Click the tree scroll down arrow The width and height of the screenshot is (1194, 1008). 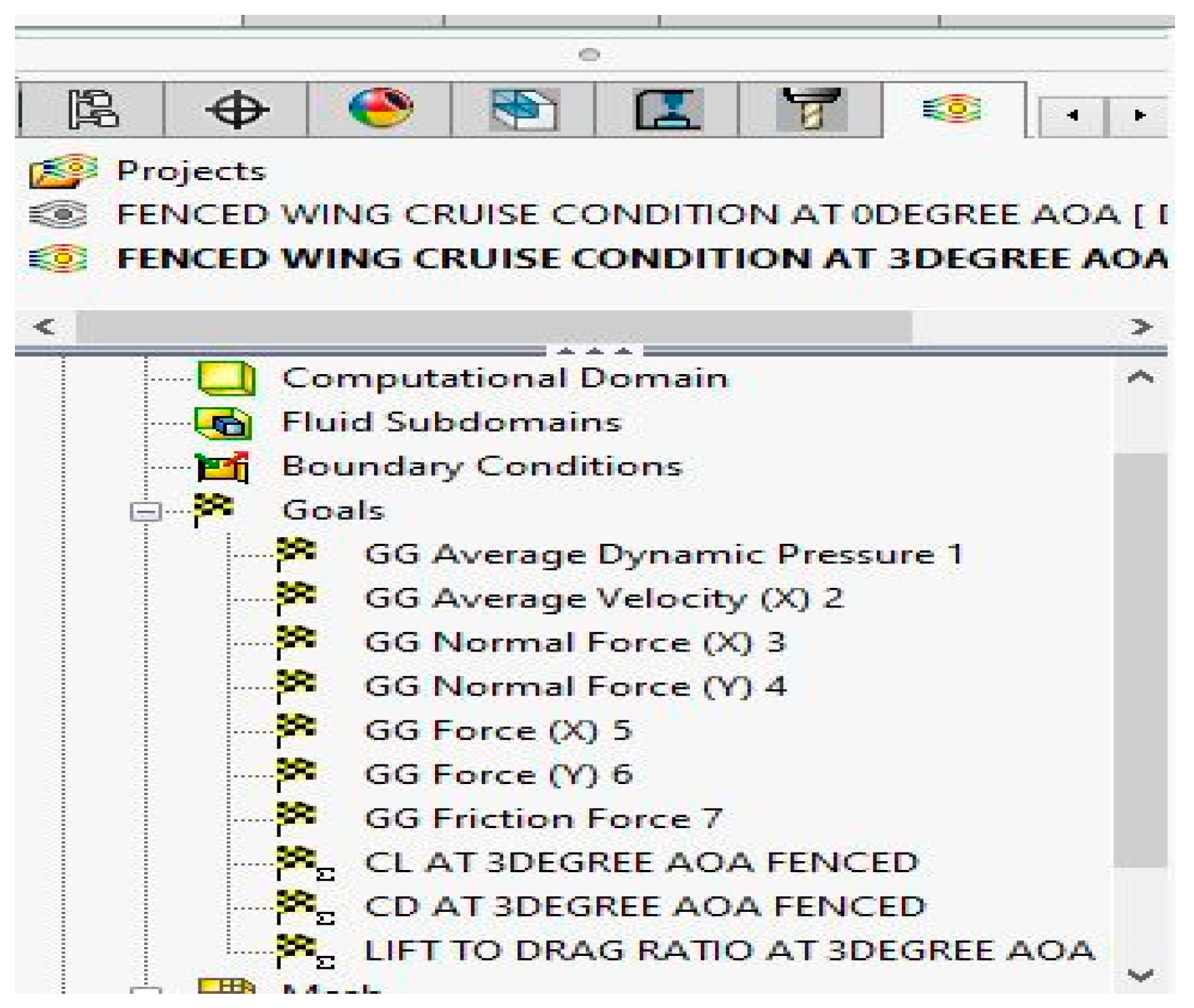[1140, 975]
